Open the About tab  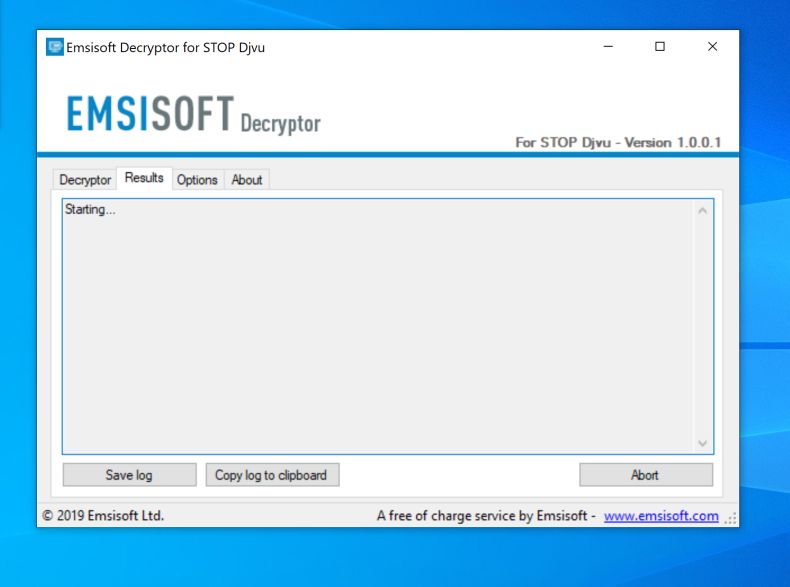tap(246, 180)
